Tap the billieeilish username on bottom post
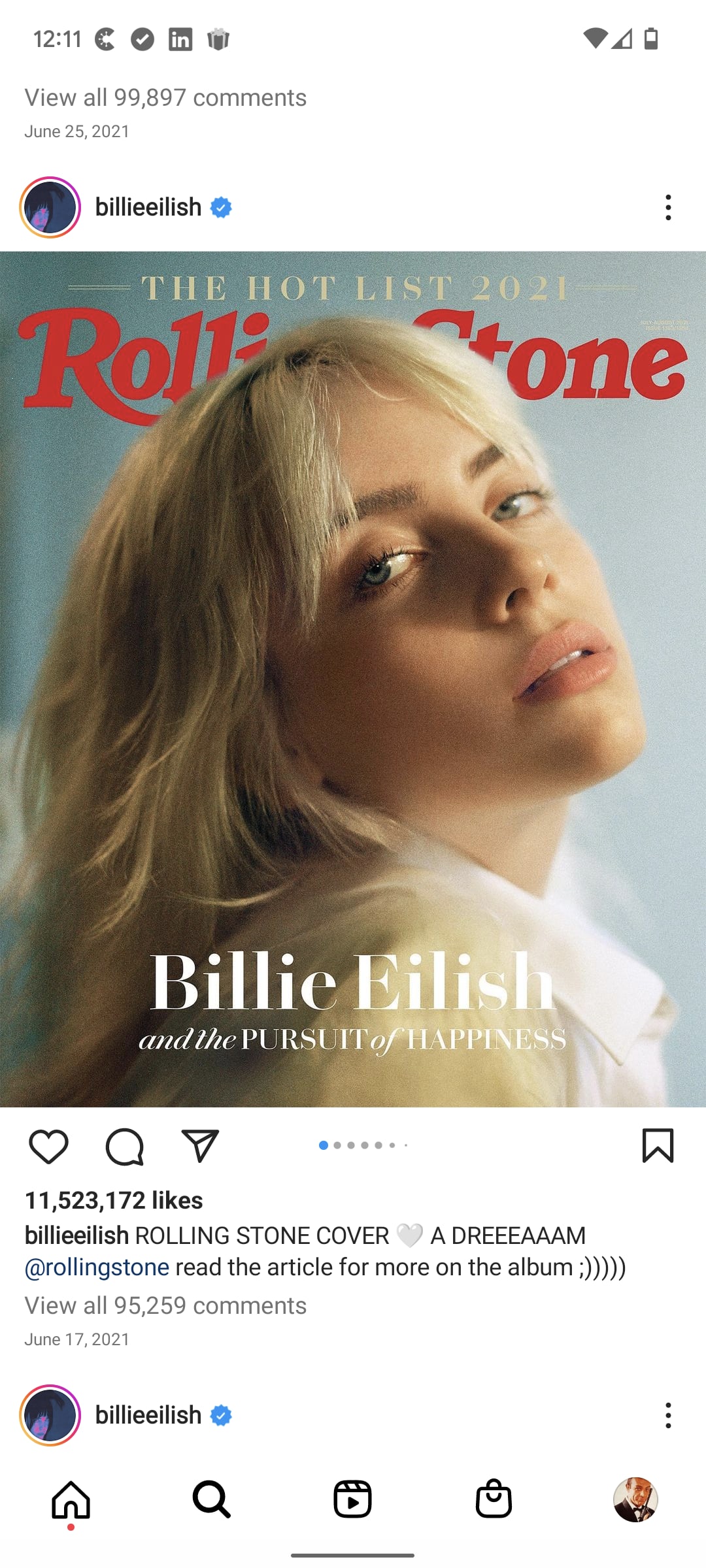 pyautogui.click(x=148, y=1415)
